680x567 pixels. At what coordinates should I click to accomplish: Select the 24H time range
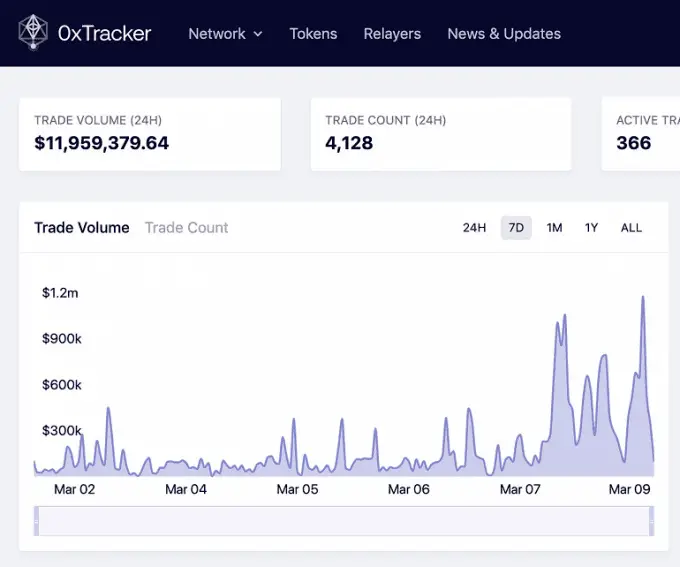coord(474,228)
